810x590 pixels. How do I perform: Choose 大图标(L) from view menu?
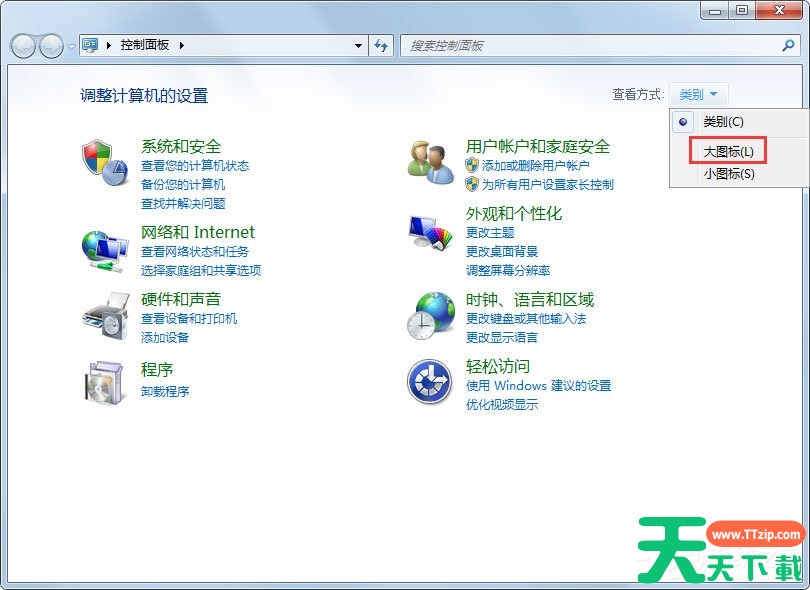click(x=728, y=151)
